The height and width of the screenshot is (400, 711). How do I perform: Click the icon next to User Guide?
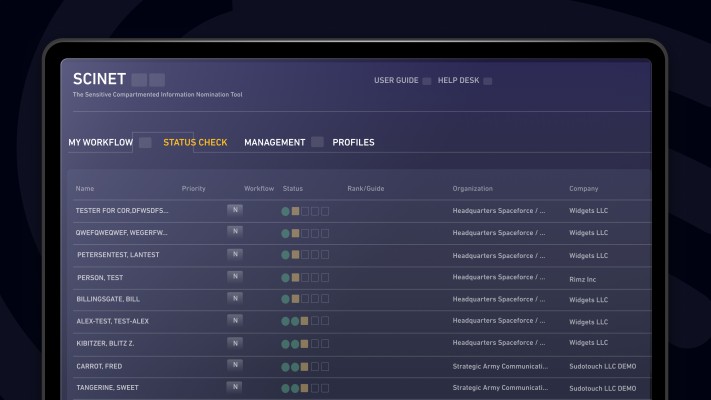coord(427,81)
